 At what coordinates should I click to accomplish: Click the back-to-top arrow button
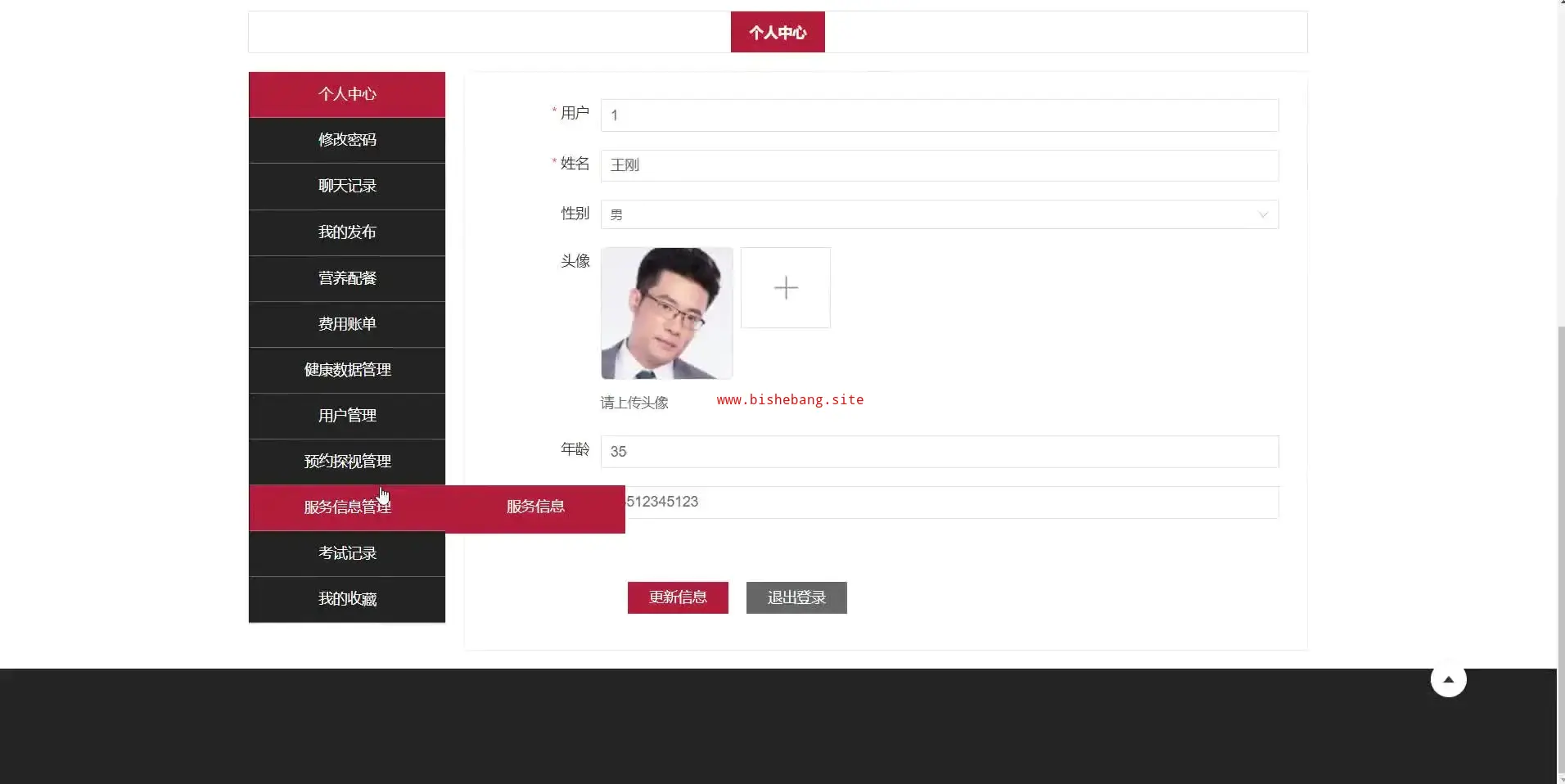click(x=1448, y=679)
